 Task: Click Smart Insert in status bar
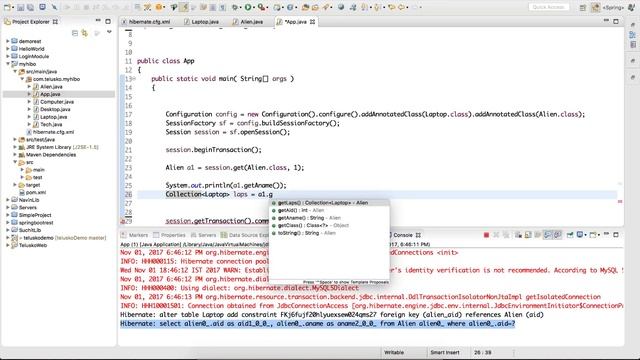click(444, 352)
